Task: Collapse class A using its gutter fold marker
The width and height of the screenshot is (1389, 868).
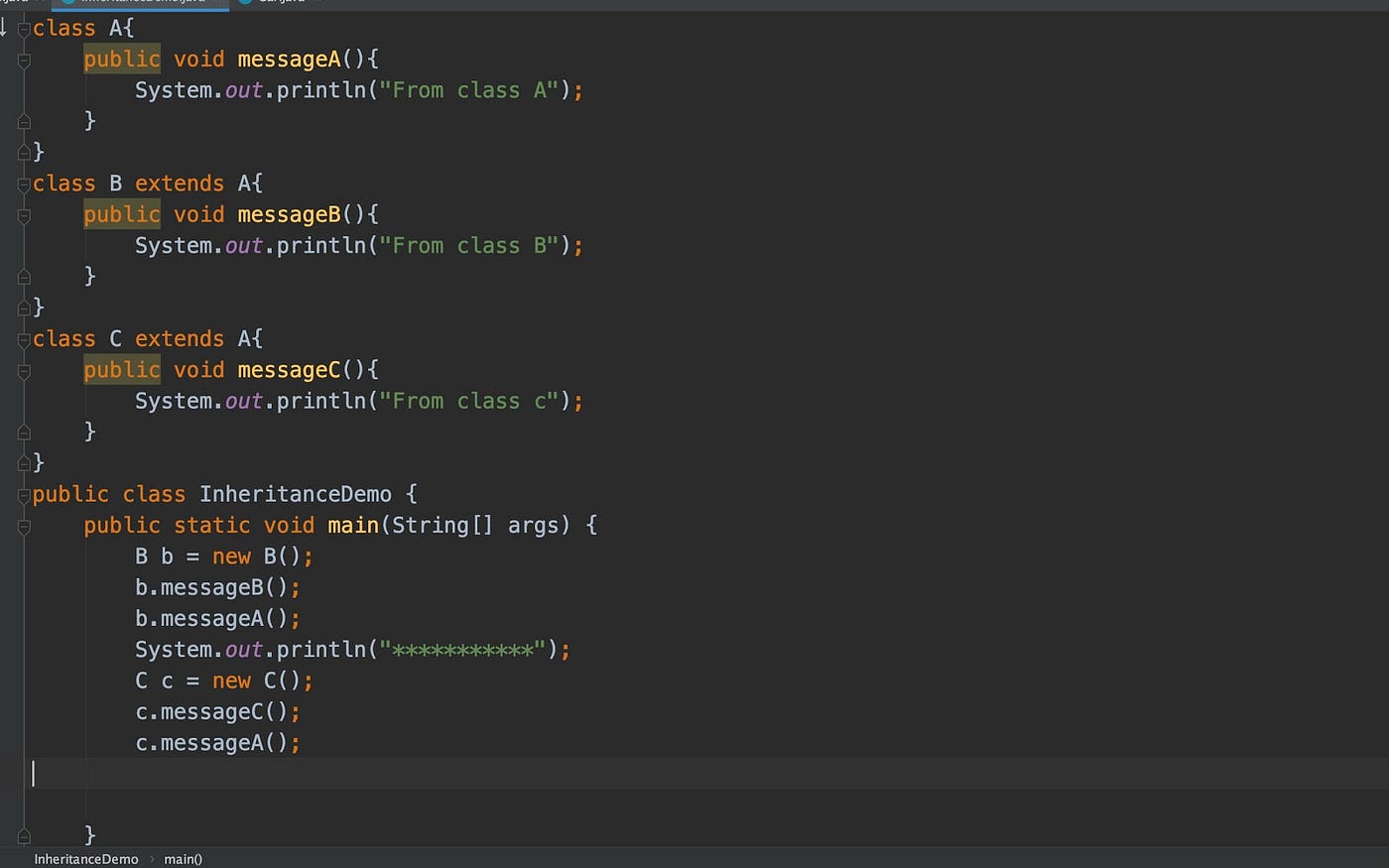Action: pyautogui.click(x=23, y=28)
